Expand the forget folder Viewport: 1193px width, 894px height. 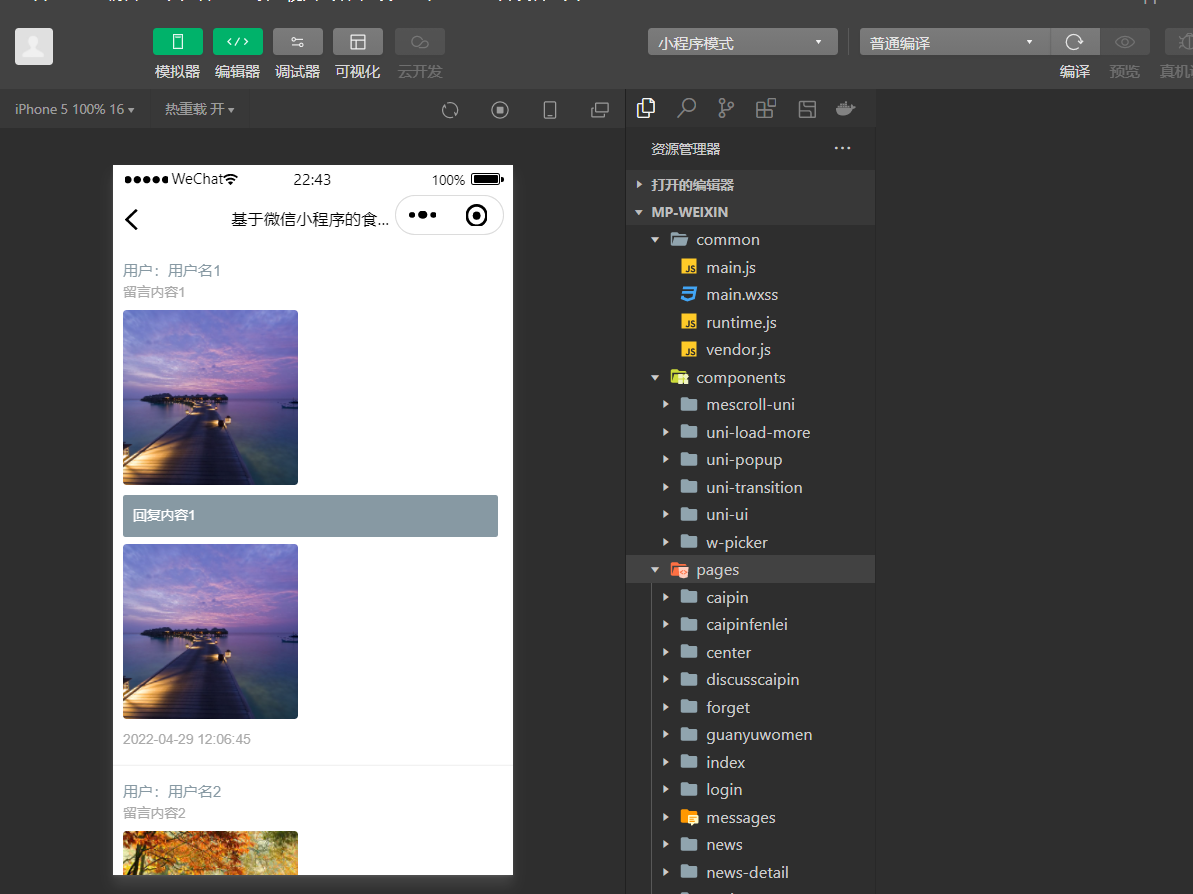click(x=750, y=708)
